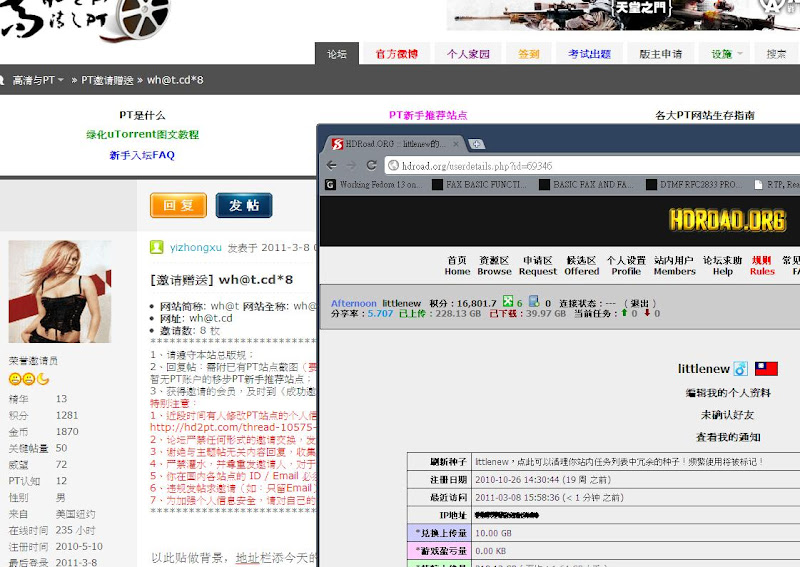800x567 pixels.
Task: Open the FAX BASIC FUNCTI... bookmark
Action: pyautogui.click(x=479, y=185)
